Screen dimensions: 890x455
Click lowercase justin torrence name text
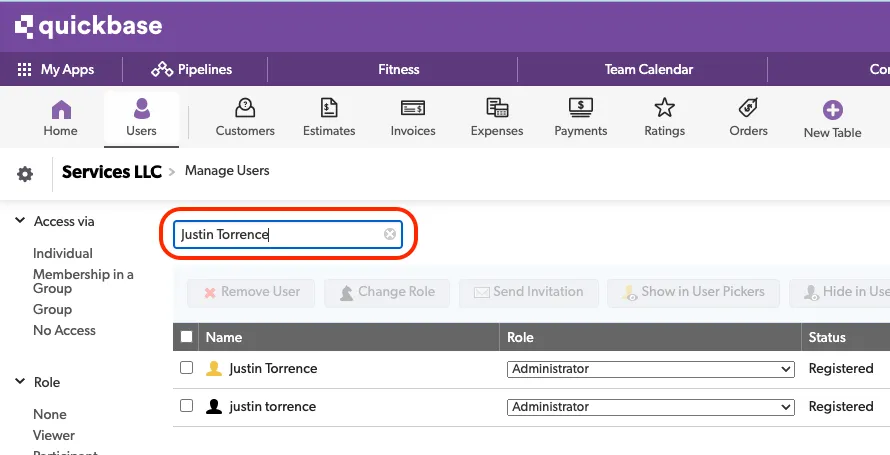coord(272,407)
